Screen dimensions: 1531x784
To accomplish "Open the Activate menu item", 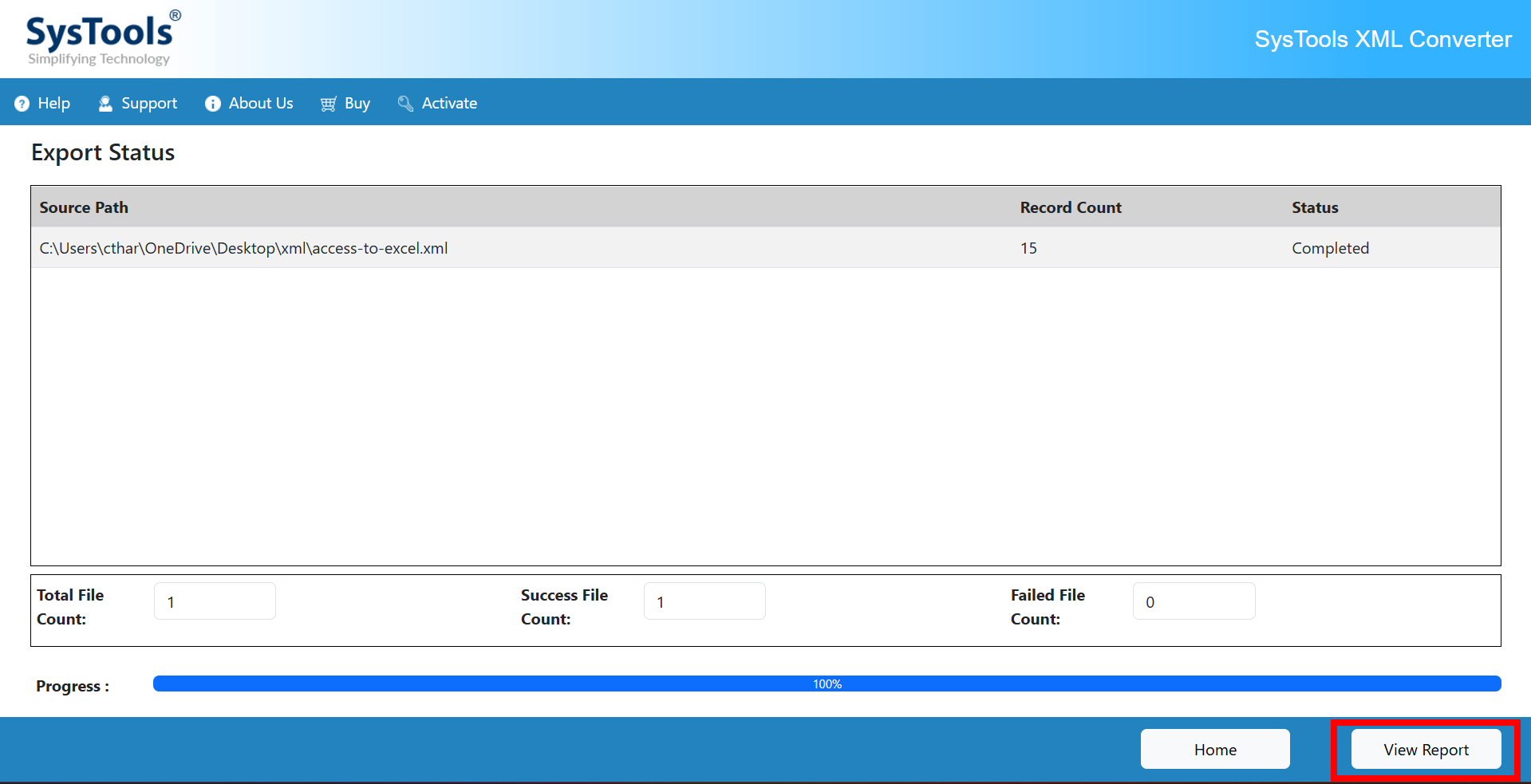I will click(x=437, y=104).
